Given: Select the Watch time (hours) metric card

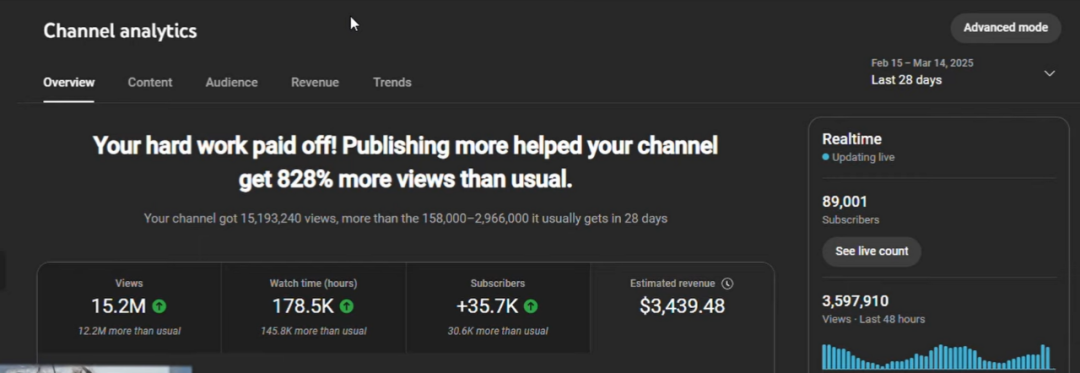Looking at the screenshot, I should tap(313, 308).
